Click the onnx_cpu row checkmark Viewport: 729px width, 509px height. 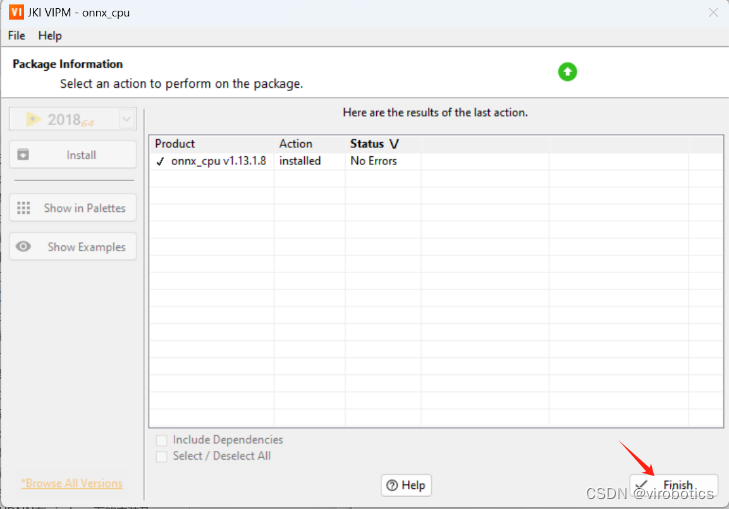coord(160,161)
